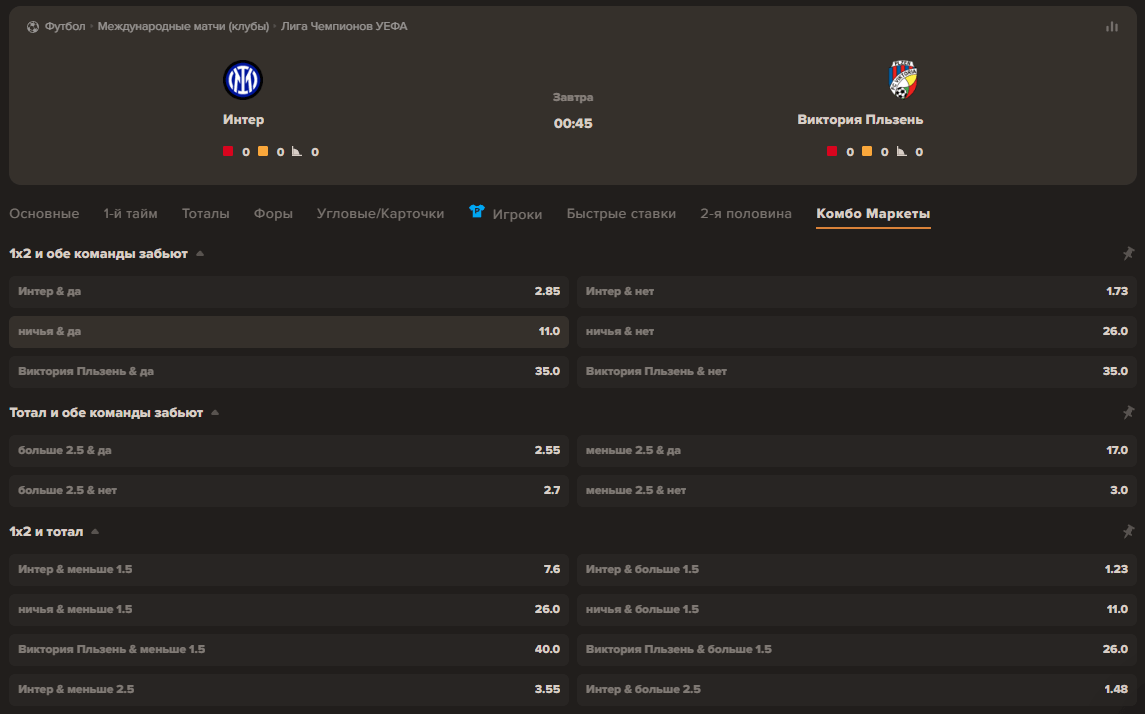Viewport: 1145px width, 714px height.
Task: Pin the 'Тотал и обе команды забьют' market
Action: [1128, 412]
